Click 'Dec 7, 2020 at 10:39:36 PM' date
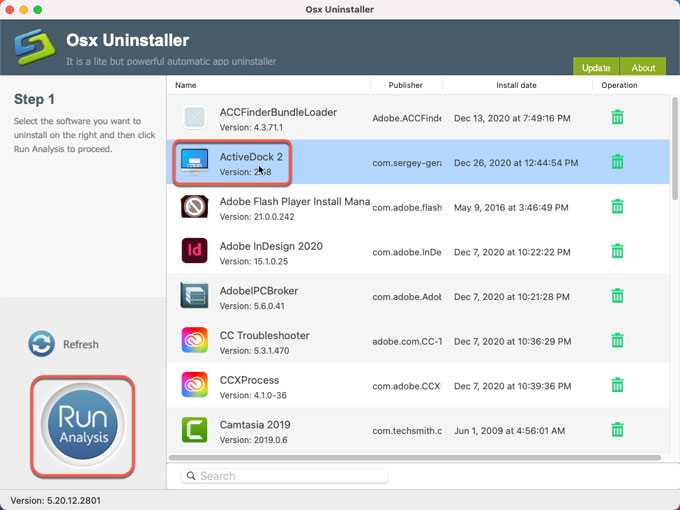Image resolution: width=680 pixels, height=510 pixels. pyautogui.click(x=513, y=386)
